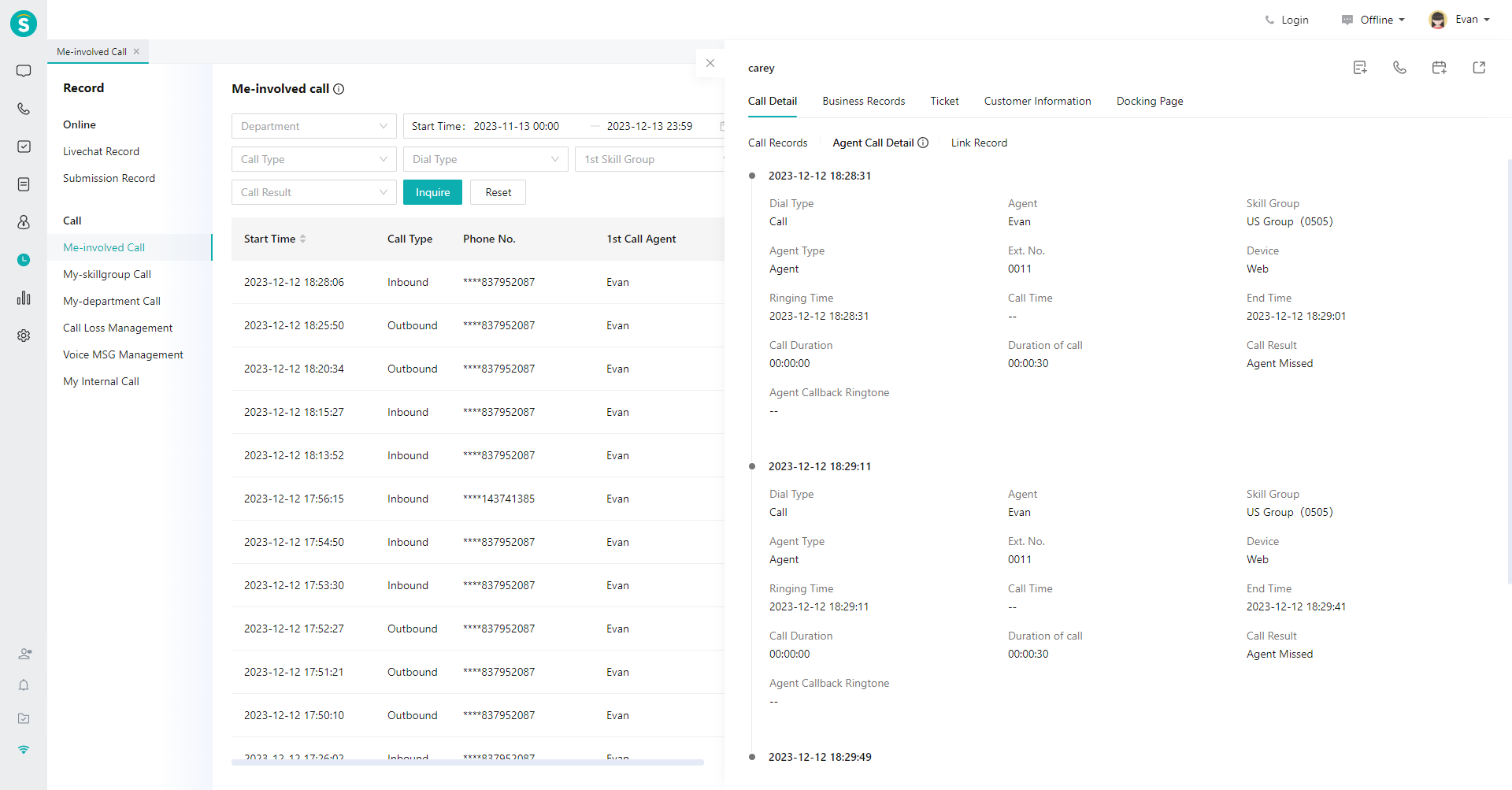The height and width of the screenshot is (790, 1512).
Task: Open Submission Record in sidebar menu
Action: point(109,178)
